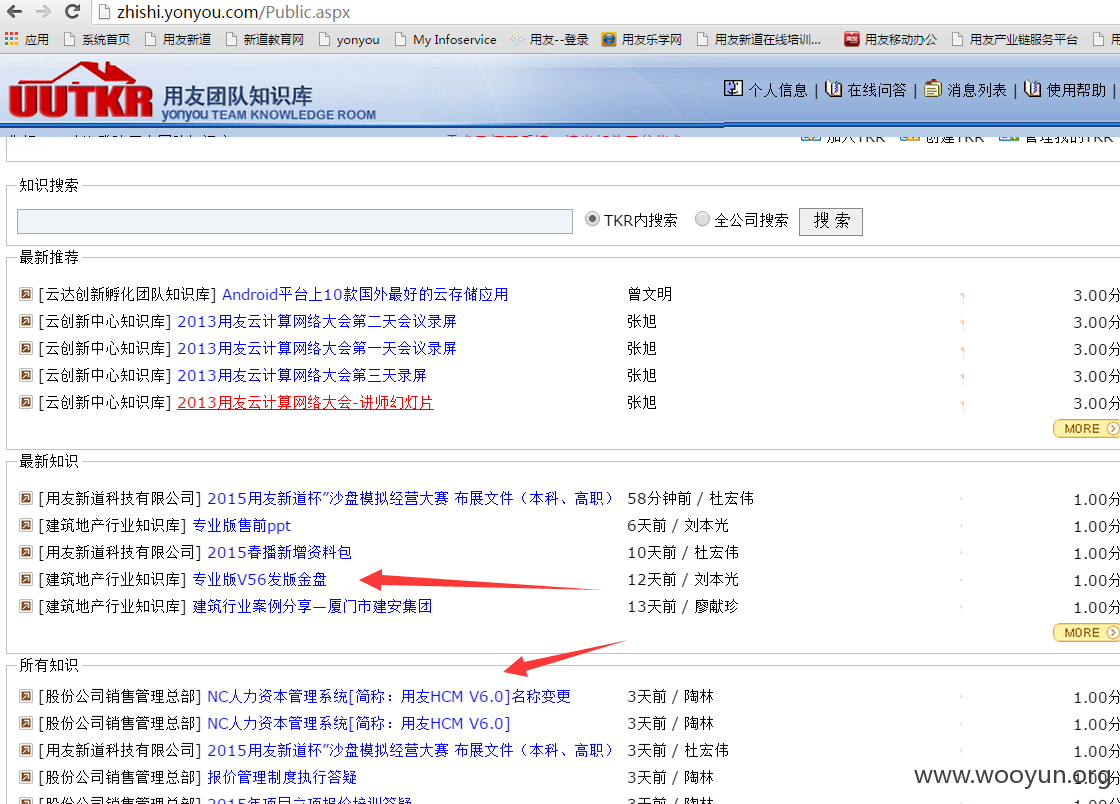This screenshot has width=1120, height=804.
Task: Open 2013用友云计算网络大会第一天会议录屏 link
Action: point(316,348)
